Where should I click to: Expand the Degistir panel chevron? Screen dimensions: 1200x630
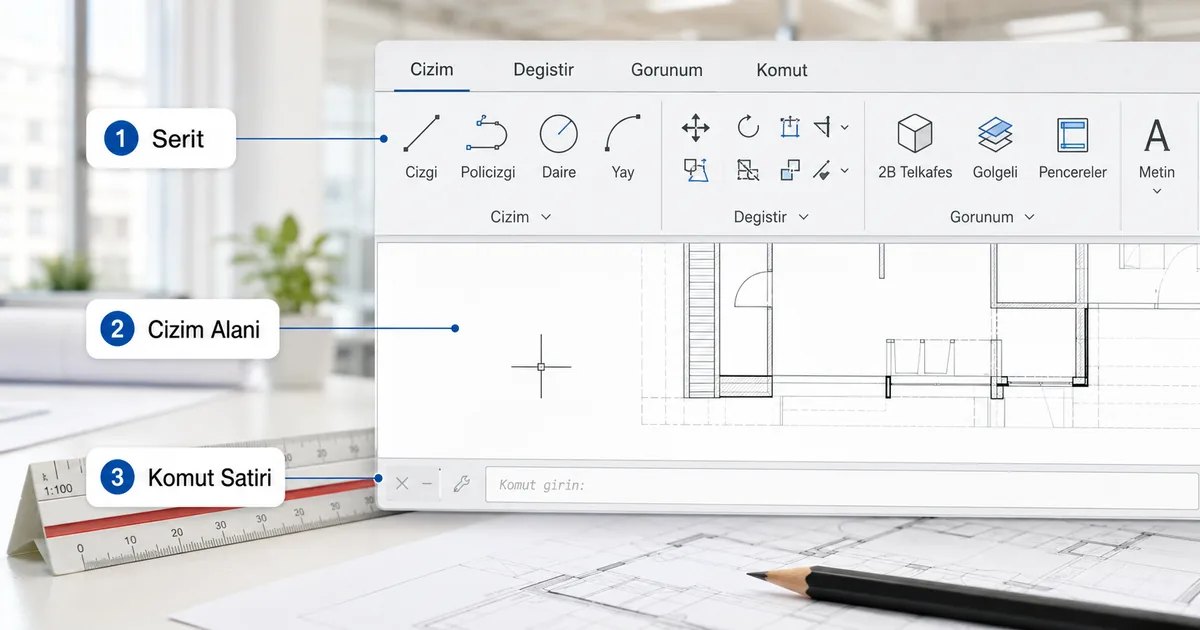[803, 217]
